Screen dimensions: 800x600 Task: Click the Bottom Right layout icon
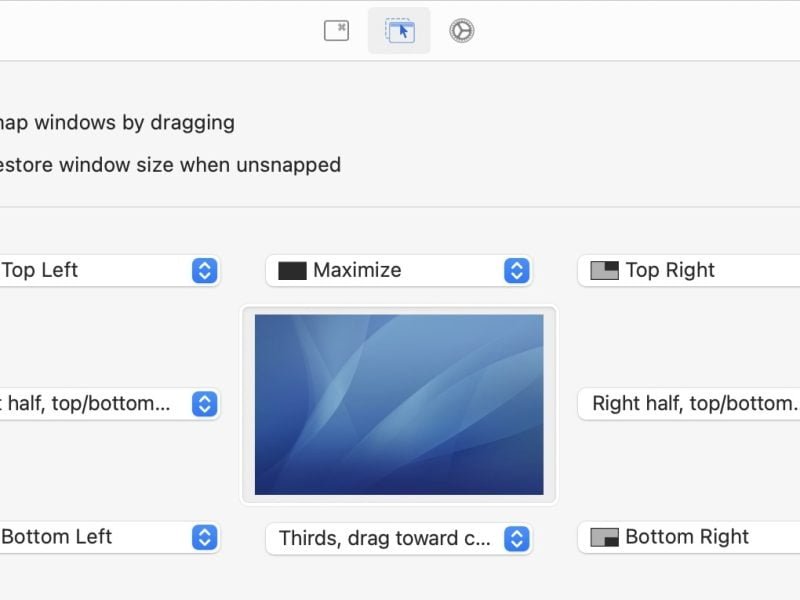[604, 537]
